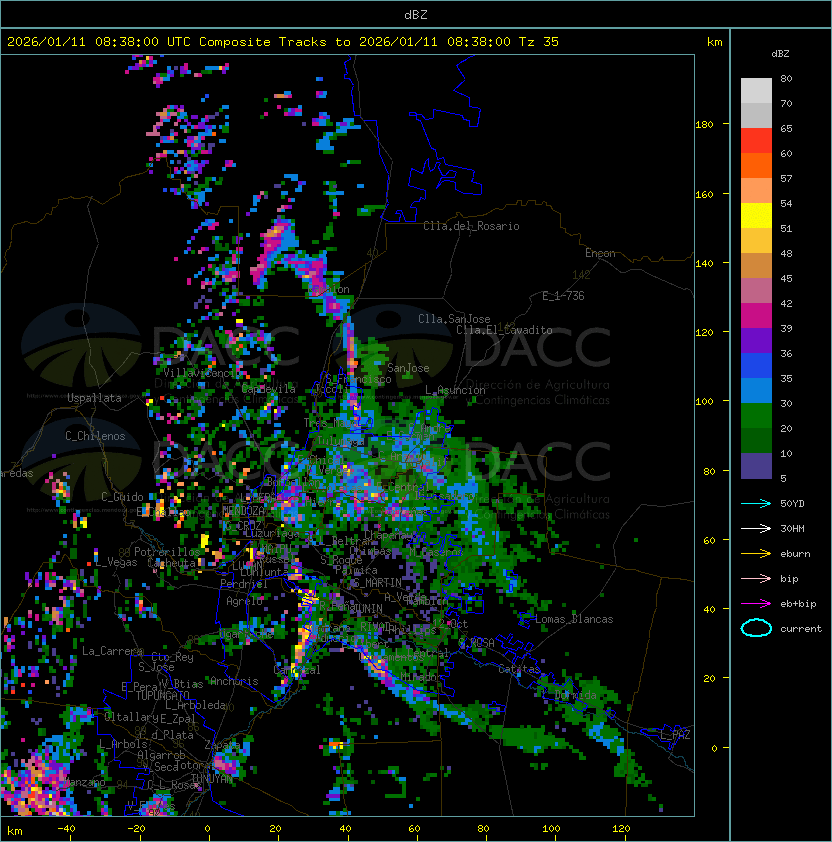Viewport: 832px width, 842px height.
Task: Click the 'Agrelo' map label
Action: click(x=244, y=601)
